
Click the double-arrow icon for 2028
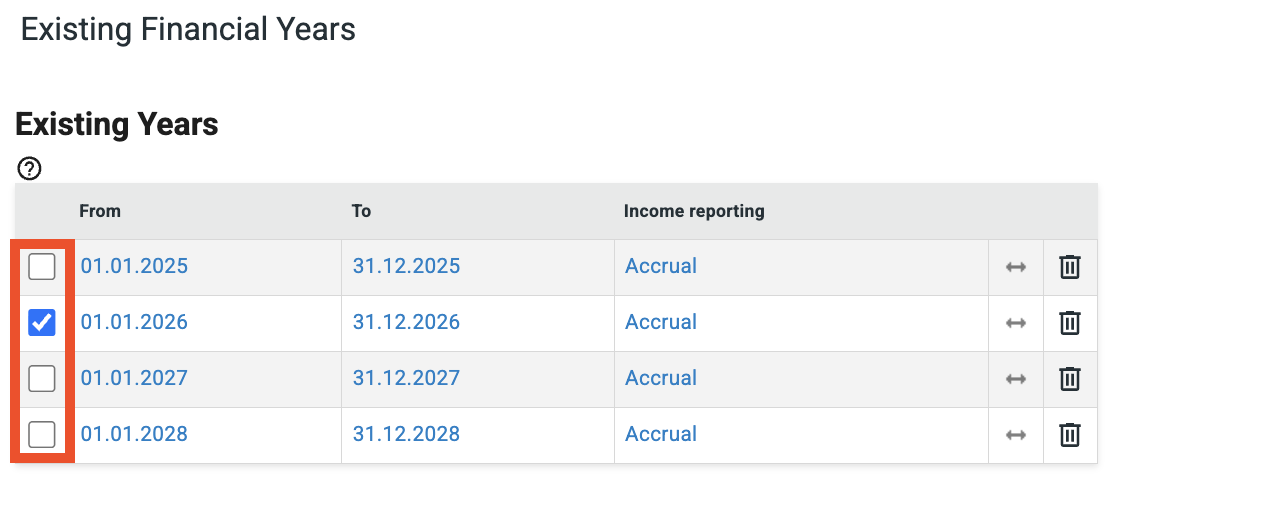pyautogui.click(x=1016, y=435)
